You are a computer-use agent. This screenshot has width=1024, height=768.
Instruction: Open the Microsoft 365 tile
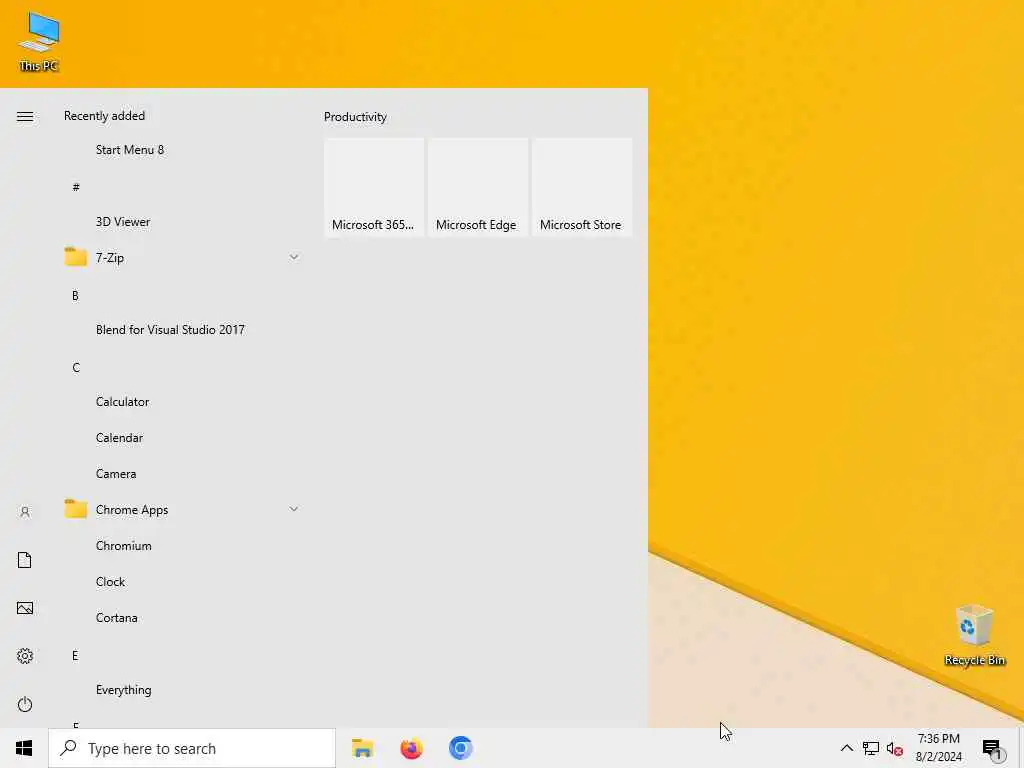coord(374,187)
